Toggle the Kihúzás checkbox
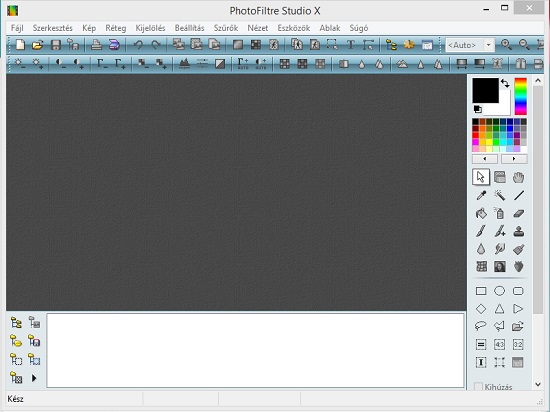This screenshot has width=550, height=412. pos(478,387)
